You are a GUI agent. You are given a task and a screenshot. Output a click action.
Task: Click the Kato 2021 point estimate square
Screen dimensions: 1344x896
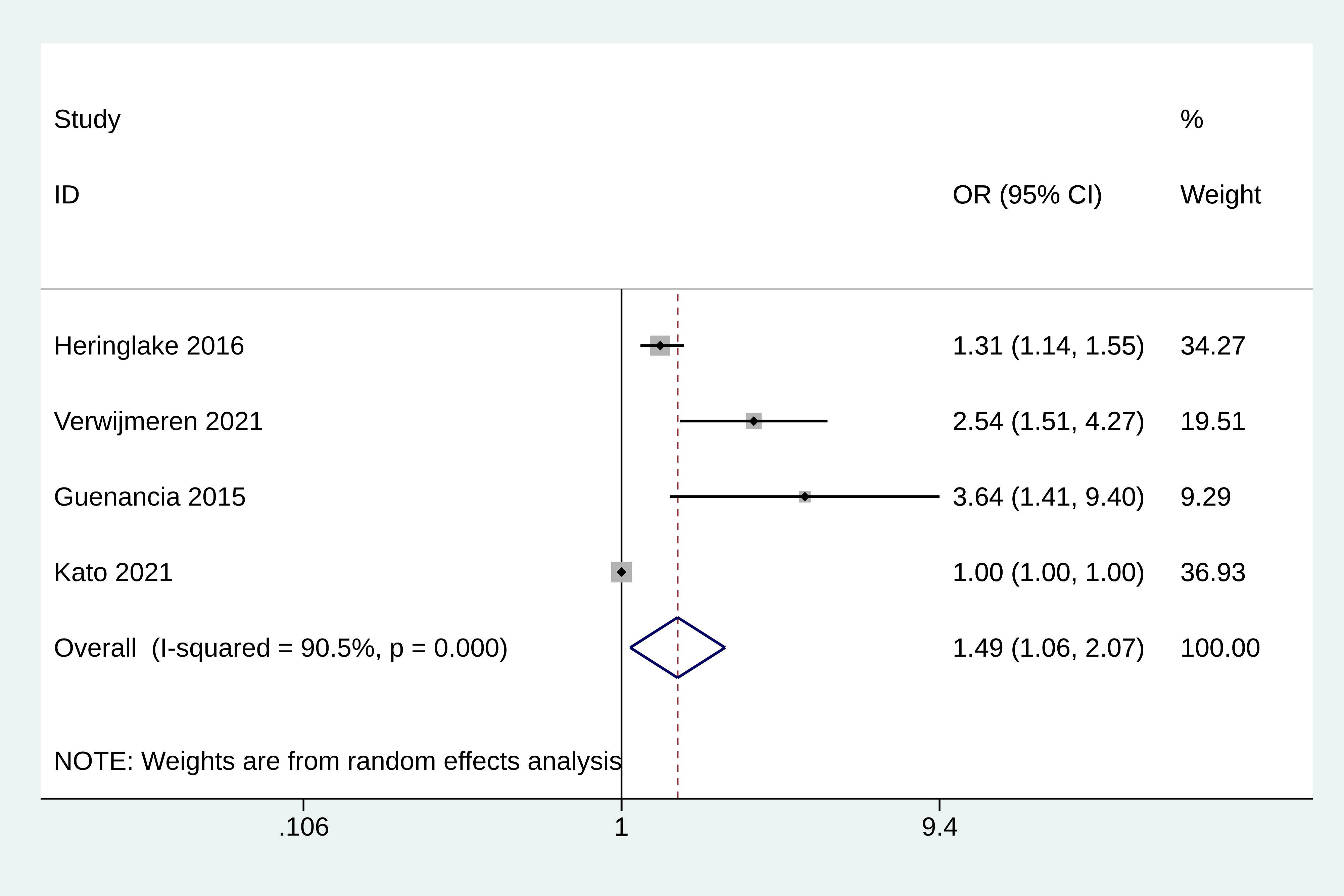coord(621,572)
